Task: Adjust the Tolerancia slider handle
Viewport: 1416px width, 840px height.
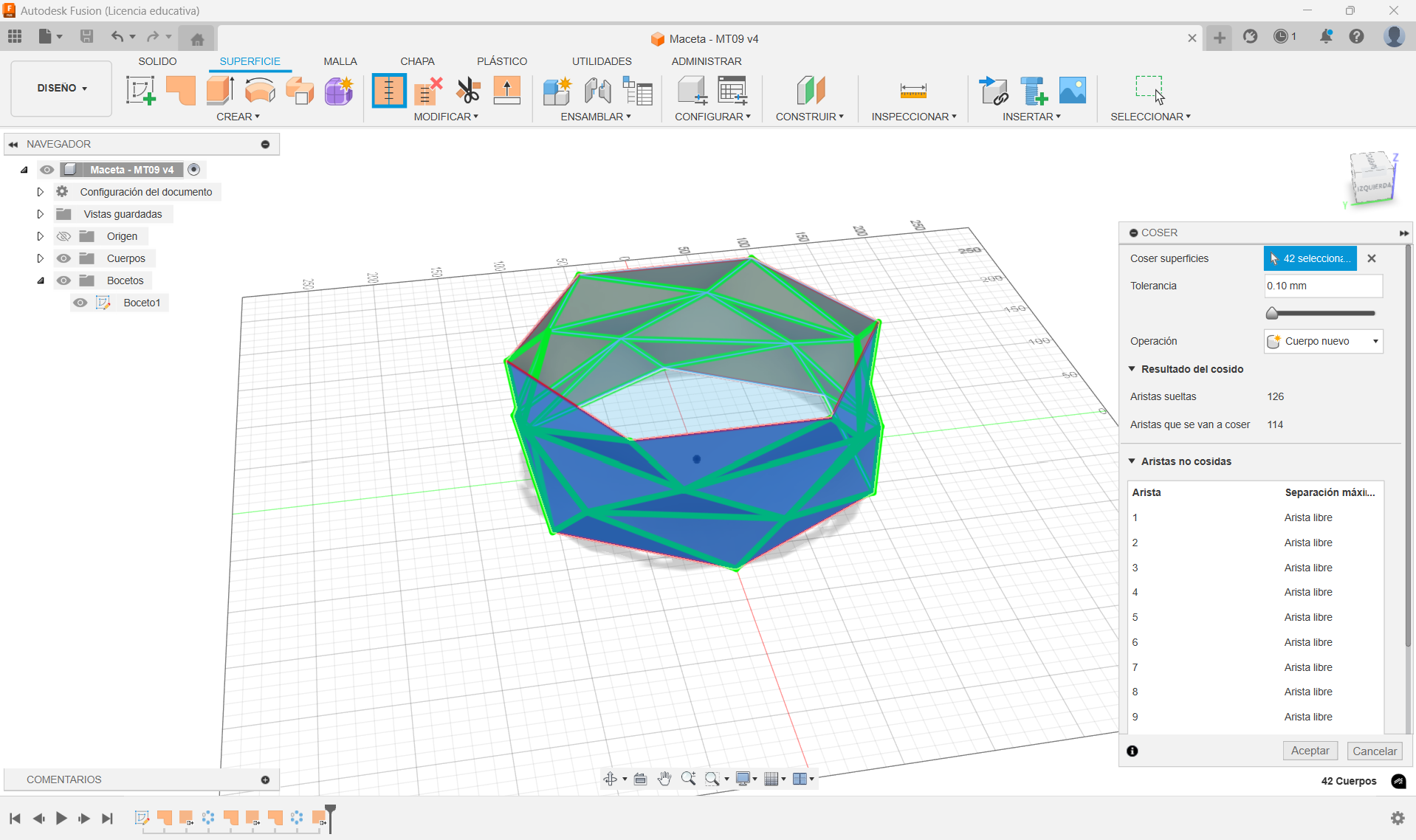Action: coord(1271,314)
